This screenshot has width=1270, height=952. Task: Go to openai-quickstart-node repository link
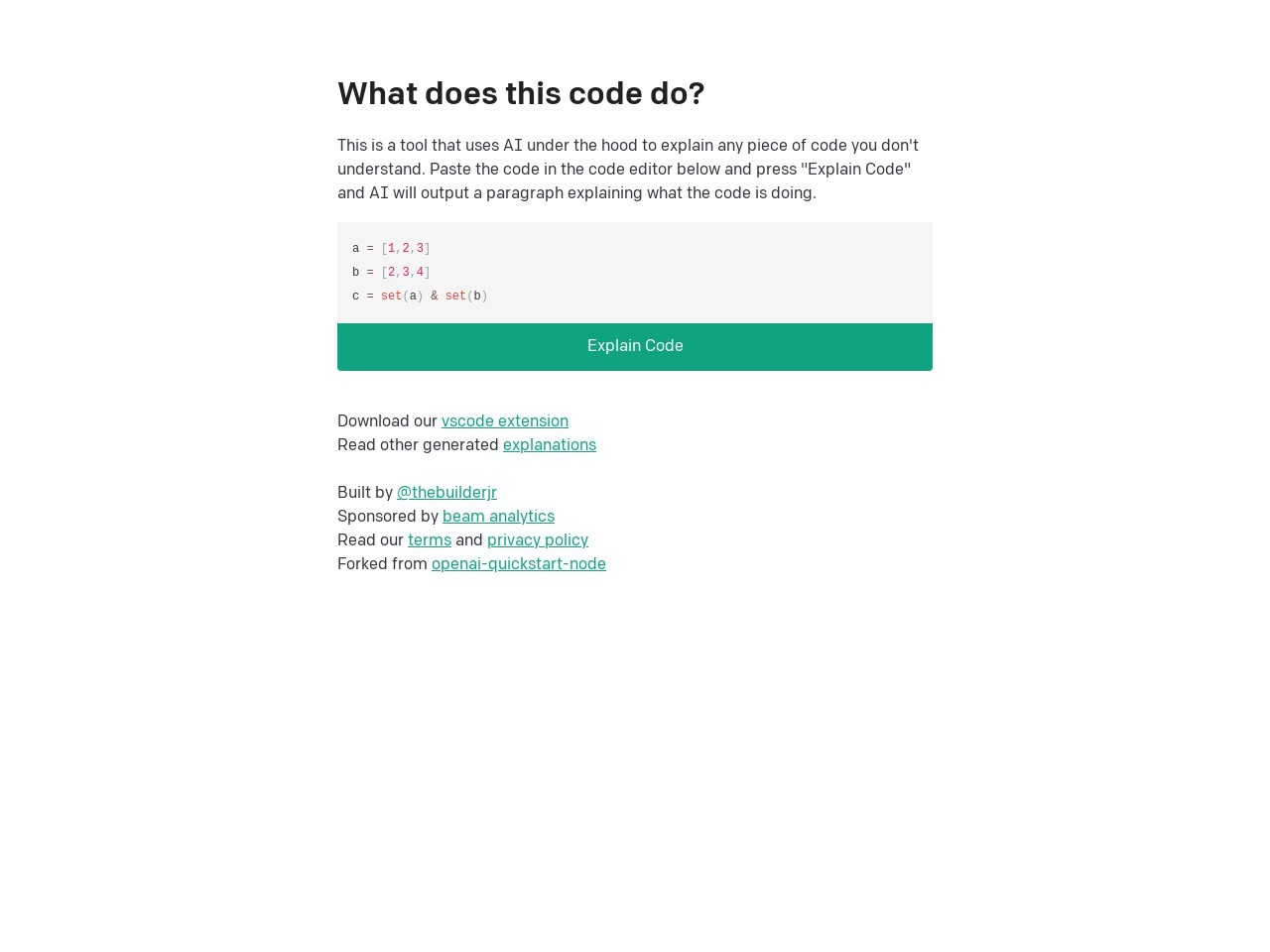(x=518, y=564)
